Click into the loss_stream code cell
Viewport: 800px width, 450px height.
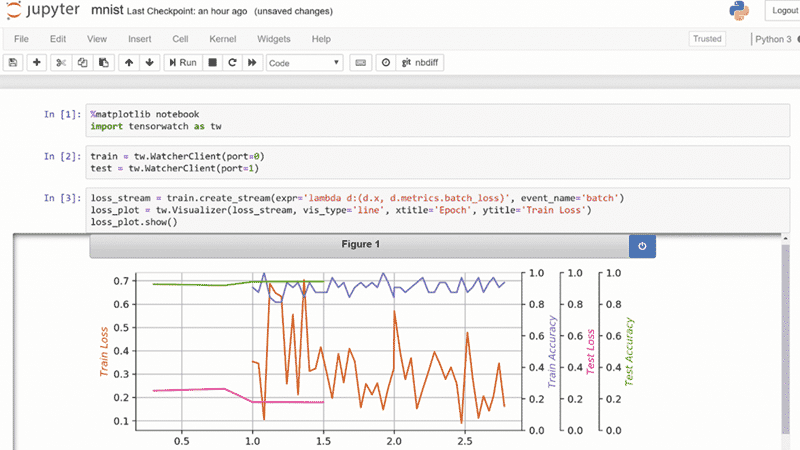(438, 210)
